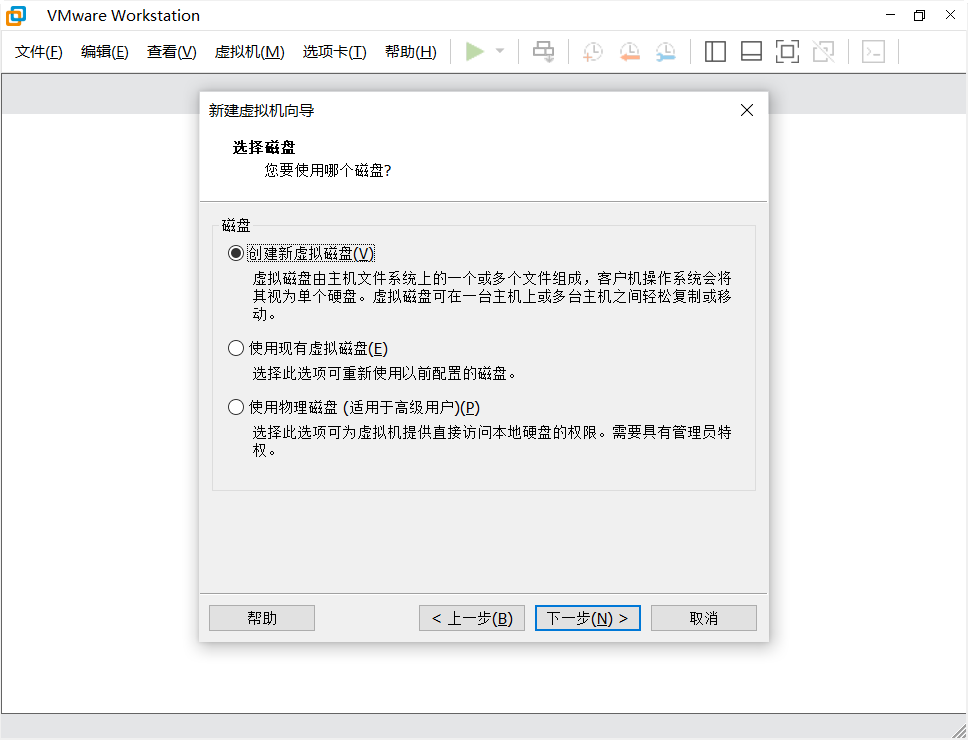Click the 磁盘 group label
Viewport: 968px width, 740px height.
[x=236, y=226]
